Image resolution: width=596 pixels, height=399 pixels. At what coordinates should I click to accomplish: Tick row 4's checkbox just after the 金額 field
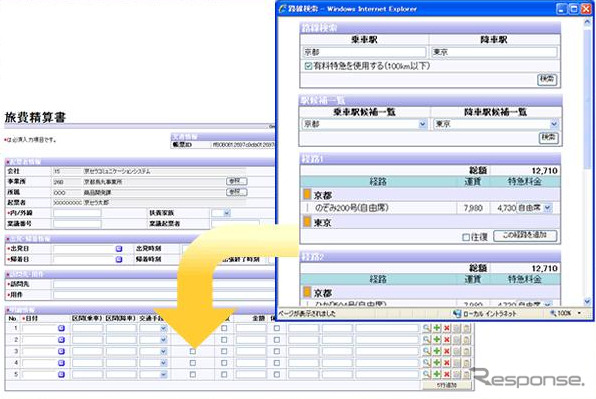coord(277,363)
